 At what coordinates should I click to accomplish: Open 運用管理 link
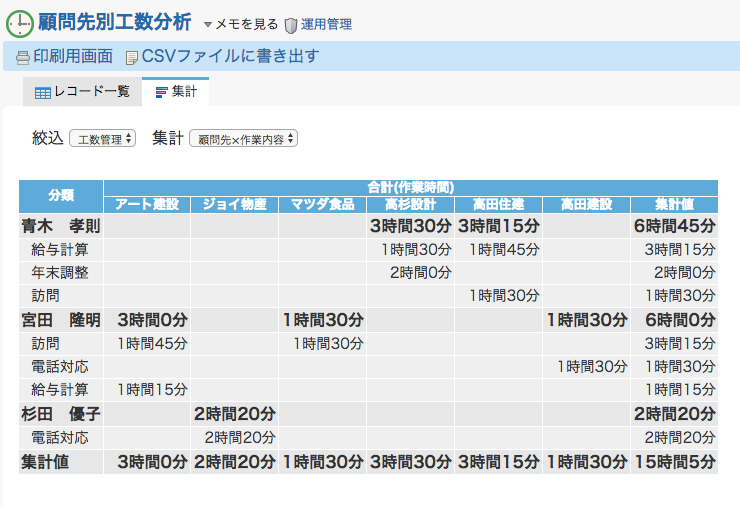tap(327, 24)
